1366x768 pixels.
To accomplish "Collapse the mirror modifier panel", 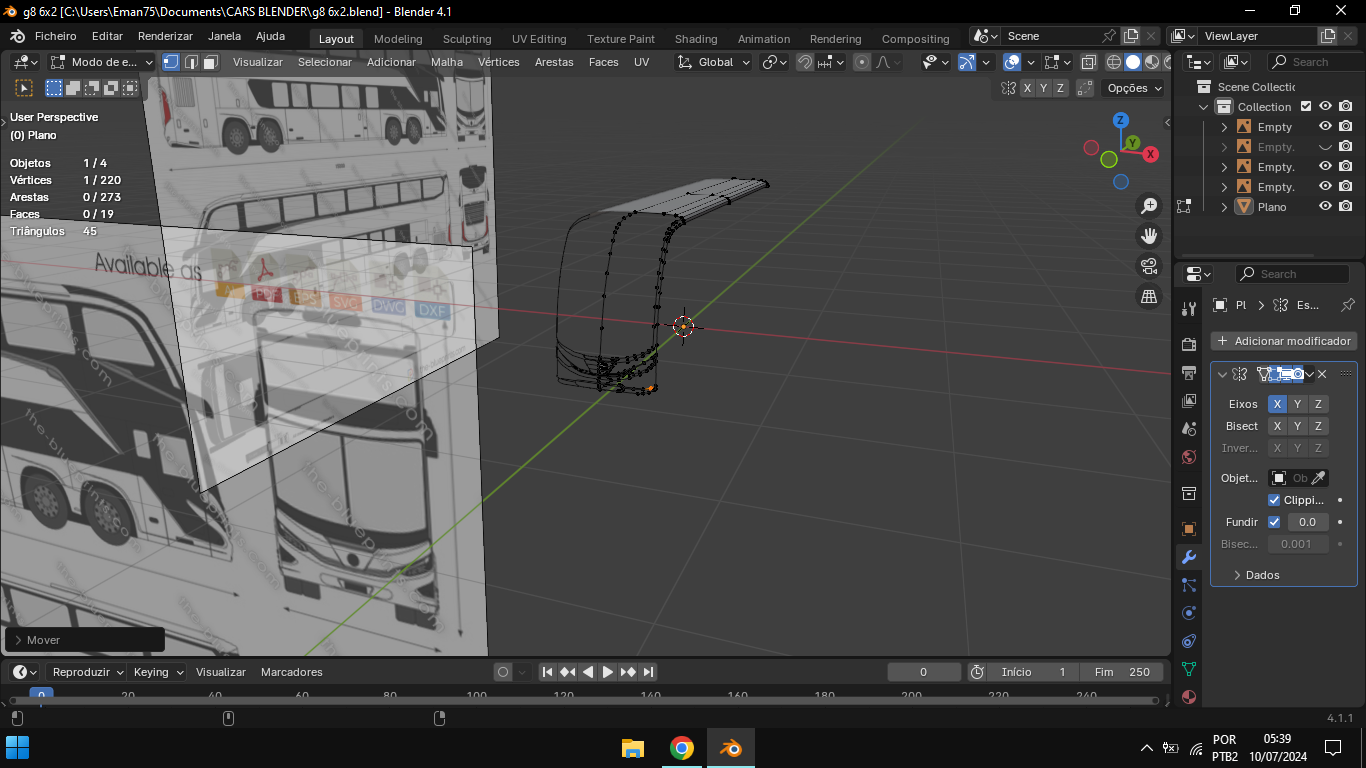I will 1222,374.
